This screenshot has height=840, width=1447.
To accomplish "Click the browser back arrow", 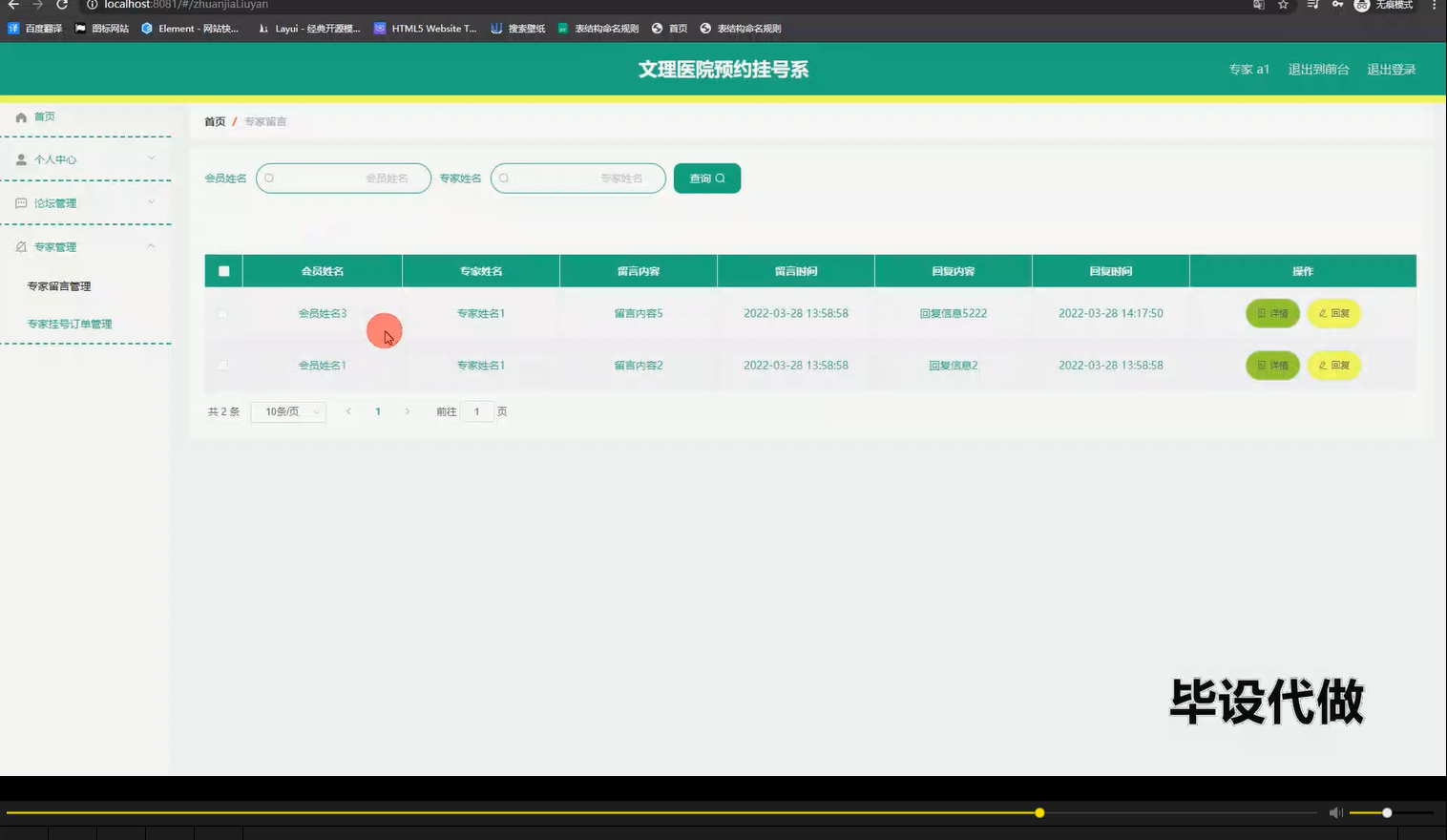I will pos(13,5).
